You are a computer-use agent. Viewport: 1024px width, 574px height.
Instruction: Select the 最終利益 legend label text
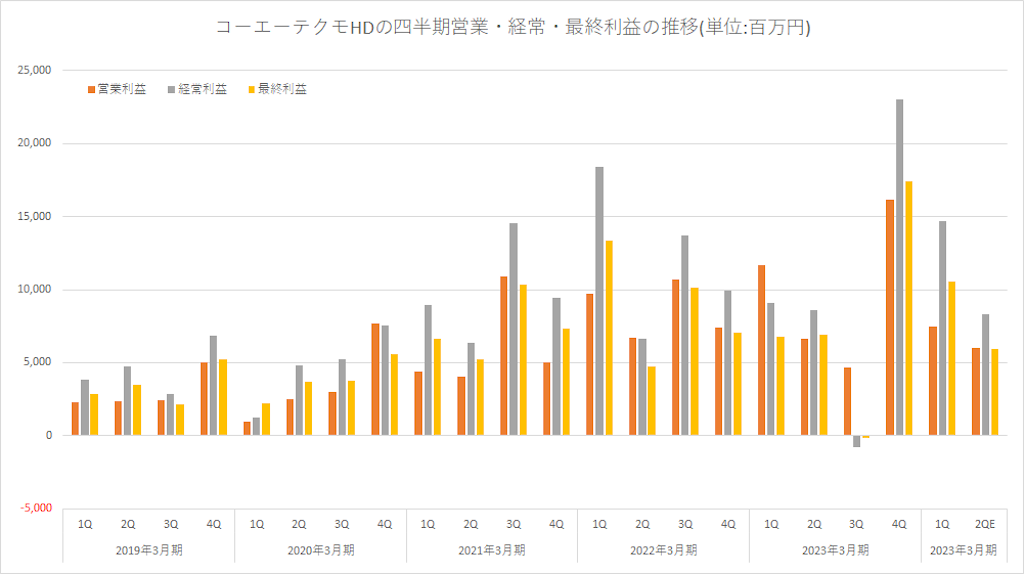[282, 89]
